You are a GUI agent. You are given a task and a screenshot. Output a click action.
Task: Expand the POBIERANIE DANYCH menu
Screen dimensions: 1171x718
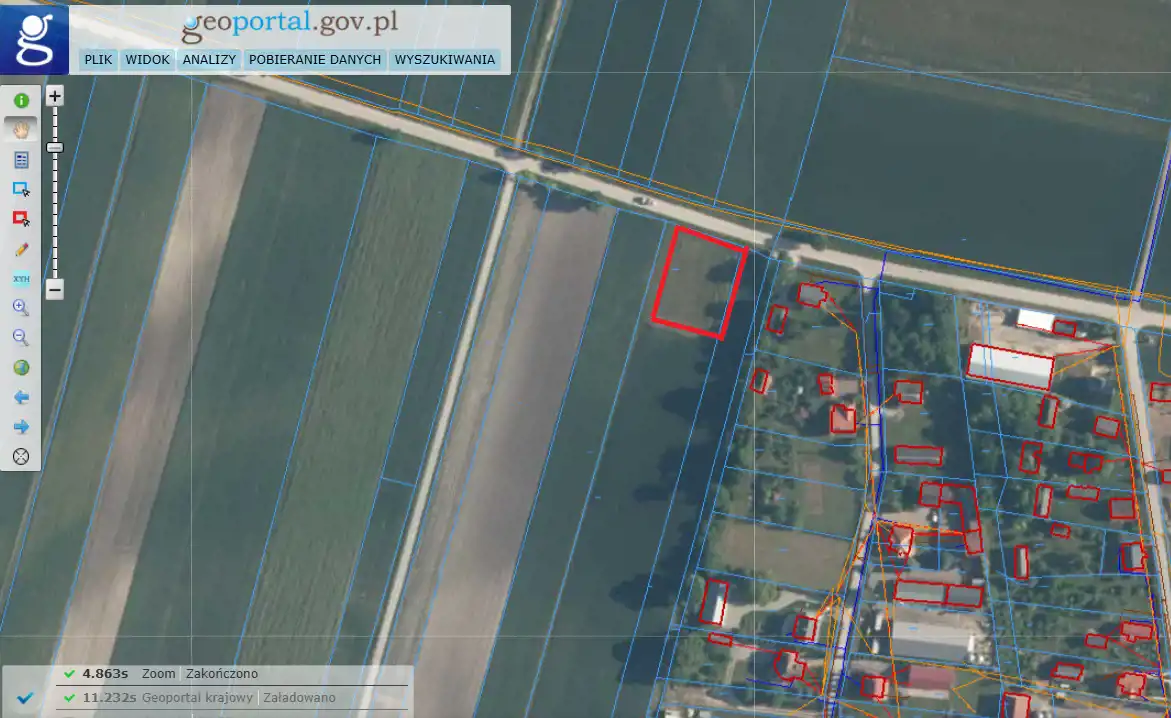[315, 60]
